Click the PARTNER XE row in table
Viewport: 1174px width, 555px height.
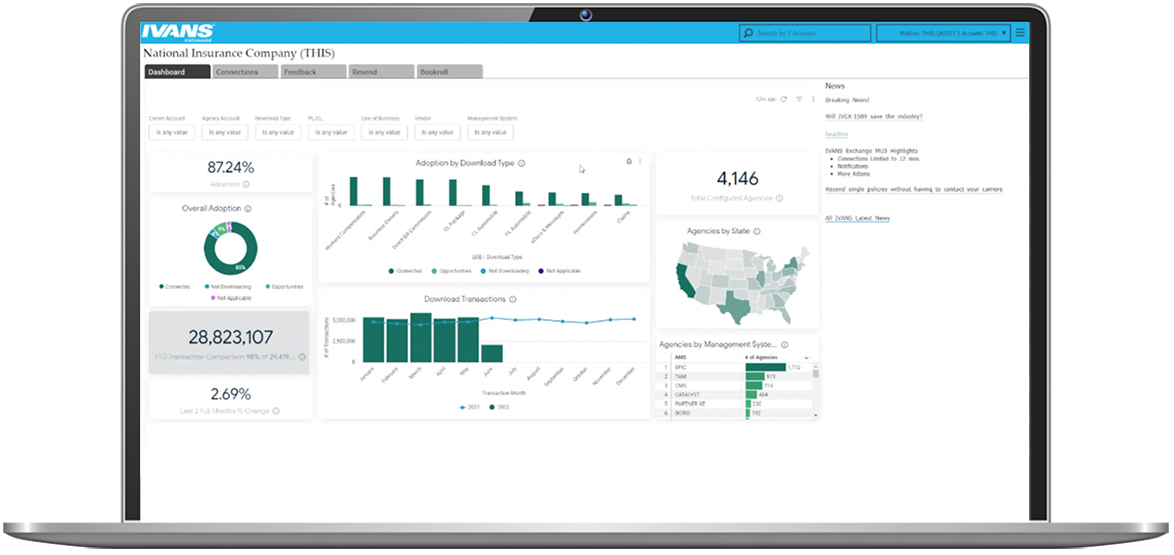[x=734, y=404]
